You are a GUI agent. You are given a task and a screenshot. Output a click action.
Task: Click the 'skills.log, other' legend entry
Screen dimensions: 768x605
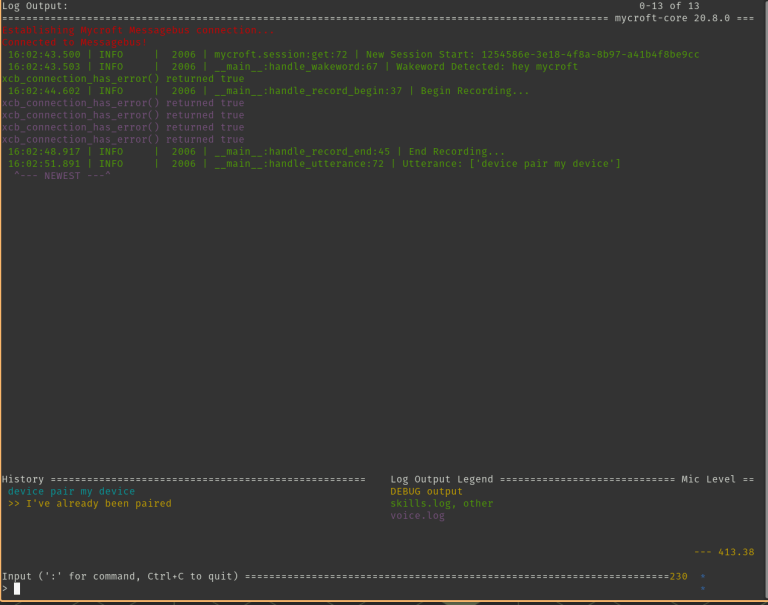pyautogui.click(x=441, y=504)
